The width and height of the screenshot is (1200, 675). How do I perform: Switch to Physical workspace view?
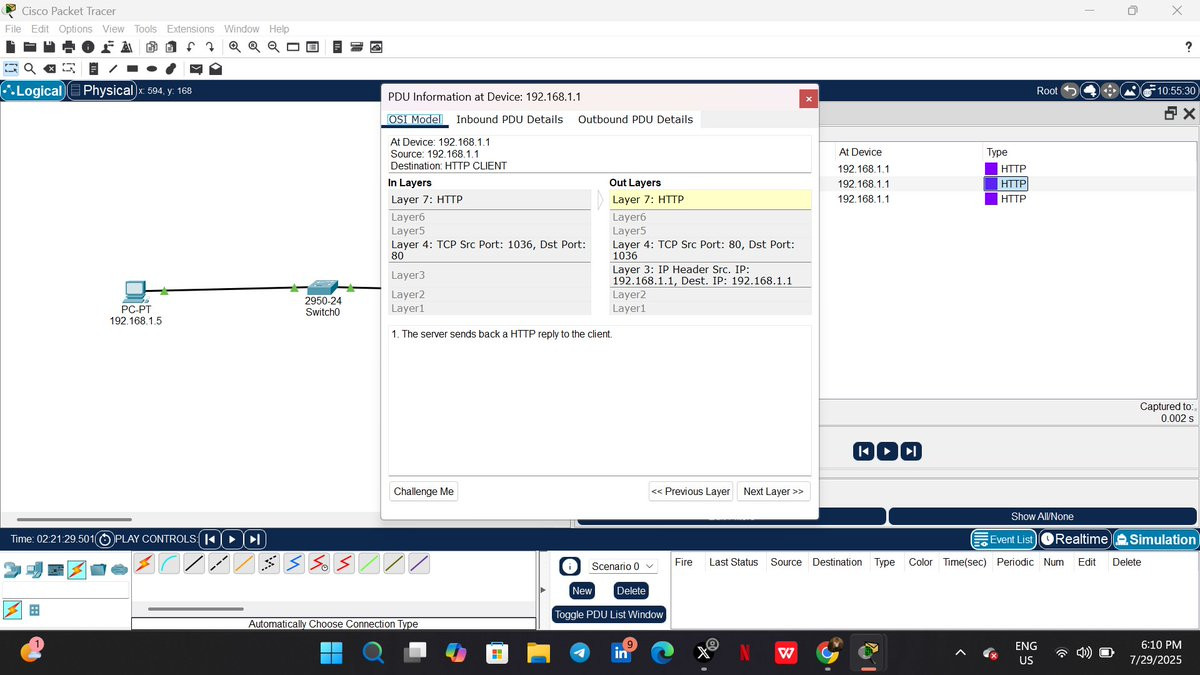[101, 90]
